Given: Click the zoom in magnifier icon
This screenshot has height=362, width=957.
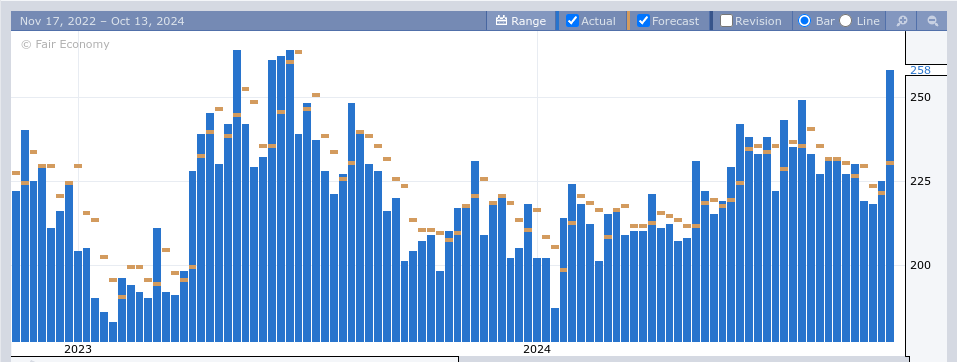Looking at the screenshot, I should click(901, 21).
